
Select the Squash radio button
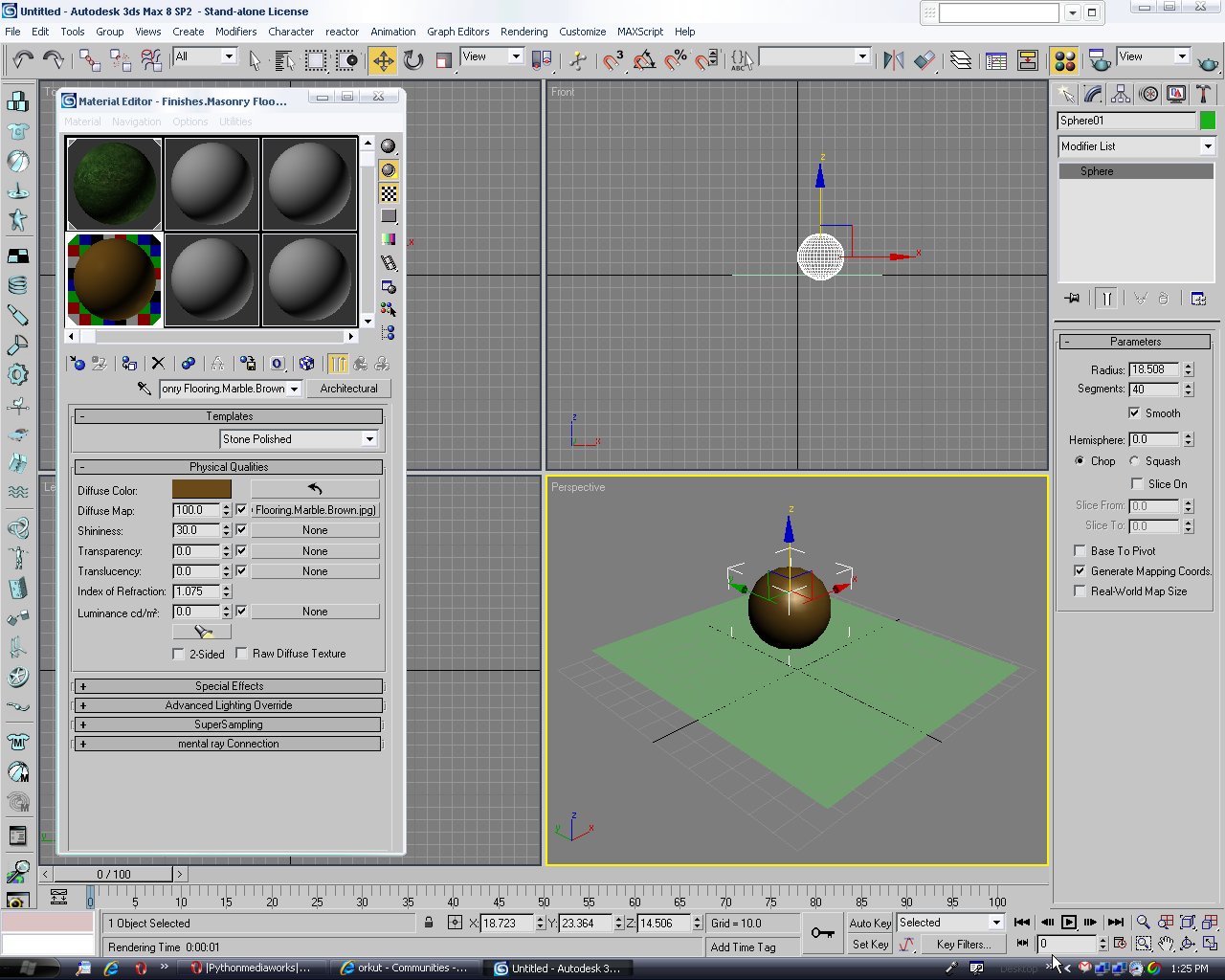click(1133, 461)
